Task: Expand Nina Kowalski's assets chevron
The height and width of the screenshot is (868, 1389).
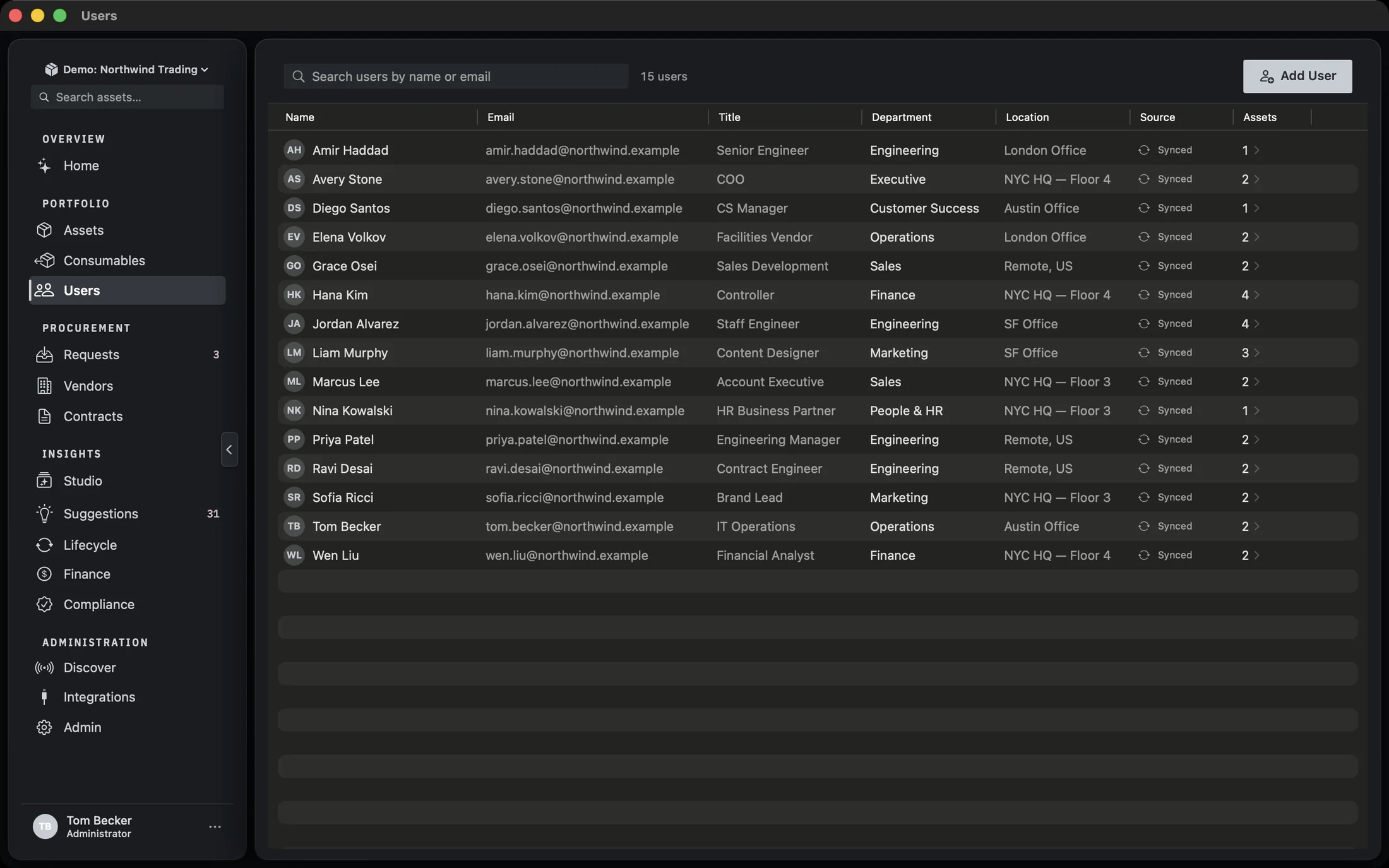Action: [x=1256, y=411]
